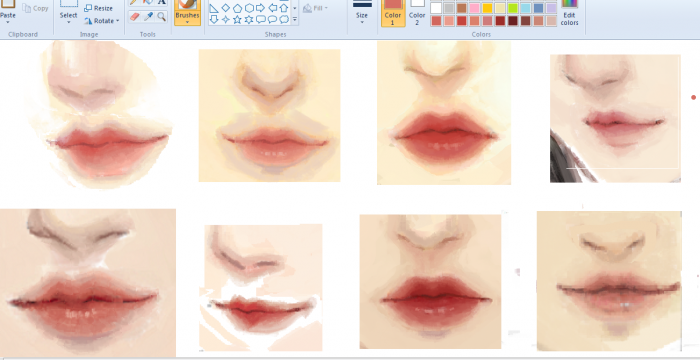Expand the Rotate menu
This screenshot has width=700, height=360.
(101, 21)
